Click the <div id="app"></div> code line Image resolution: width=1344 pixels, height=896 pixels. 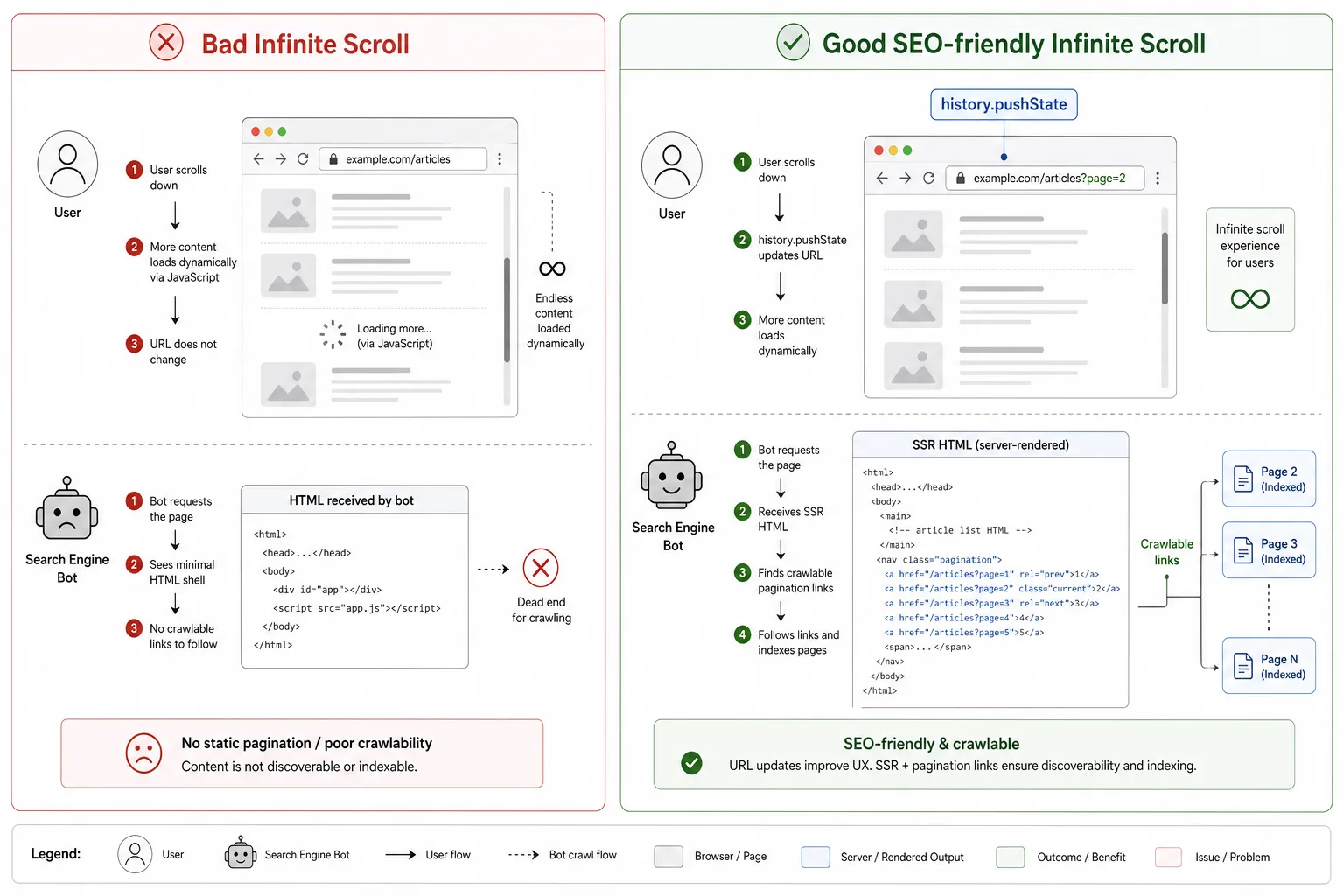tap(327, 590)
